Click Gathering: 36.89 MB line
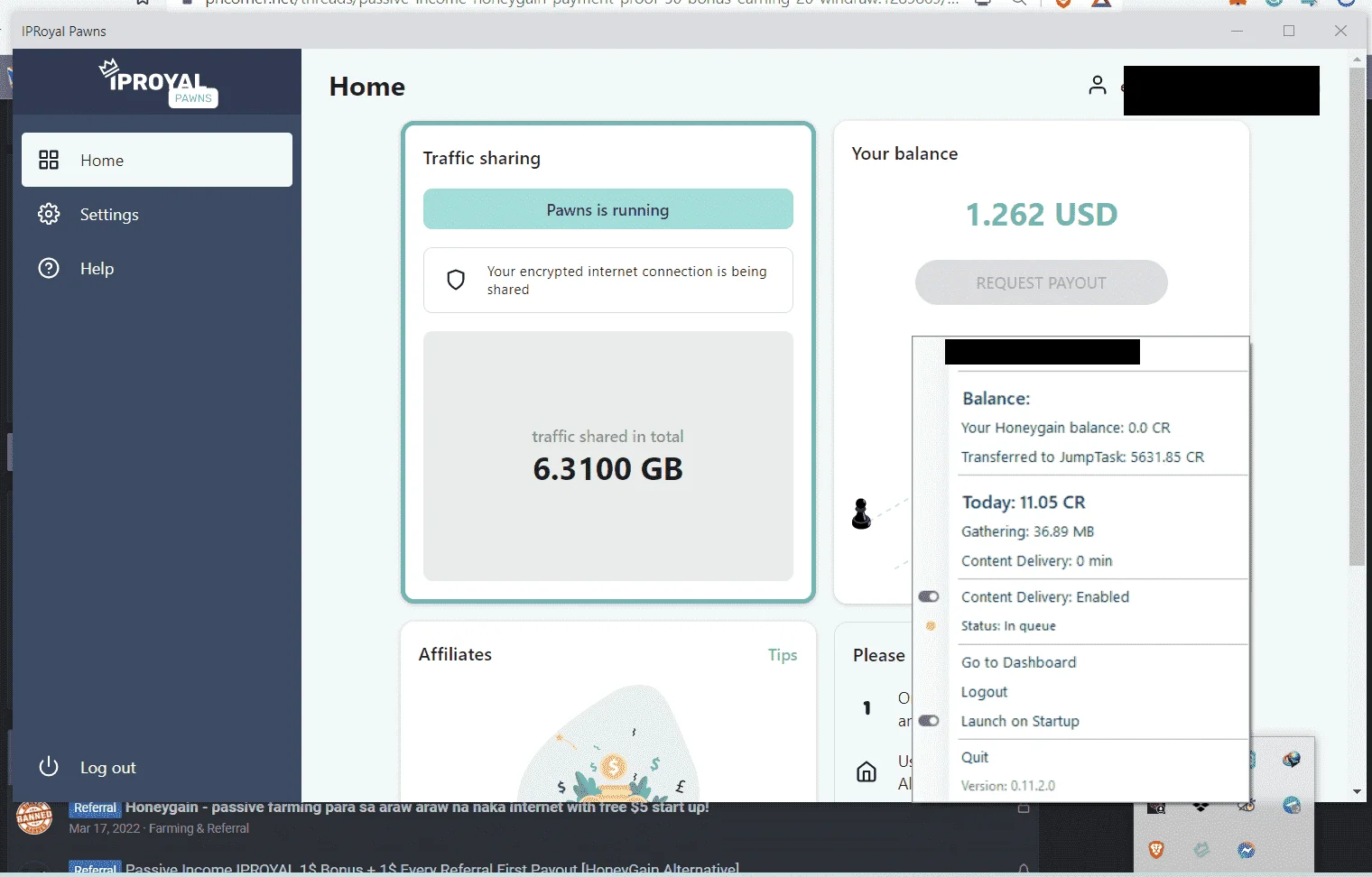 pyautogui.click(x=1027, y=531)
